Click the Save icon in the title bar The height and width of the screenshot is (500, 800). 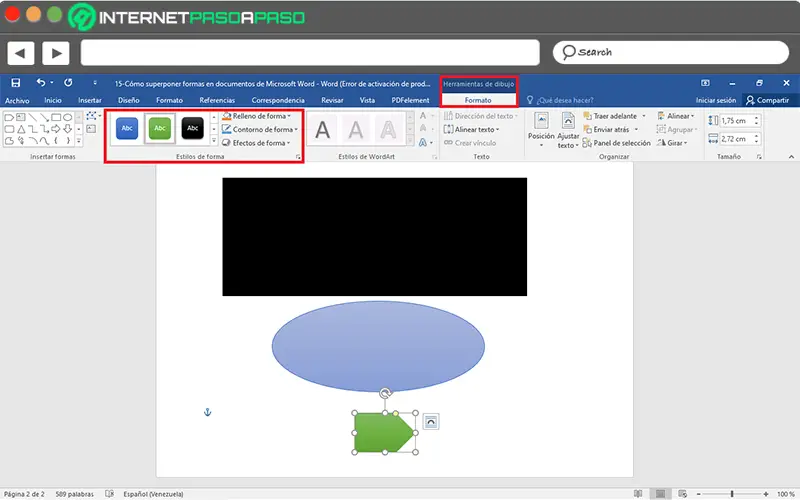coord(15,83)
